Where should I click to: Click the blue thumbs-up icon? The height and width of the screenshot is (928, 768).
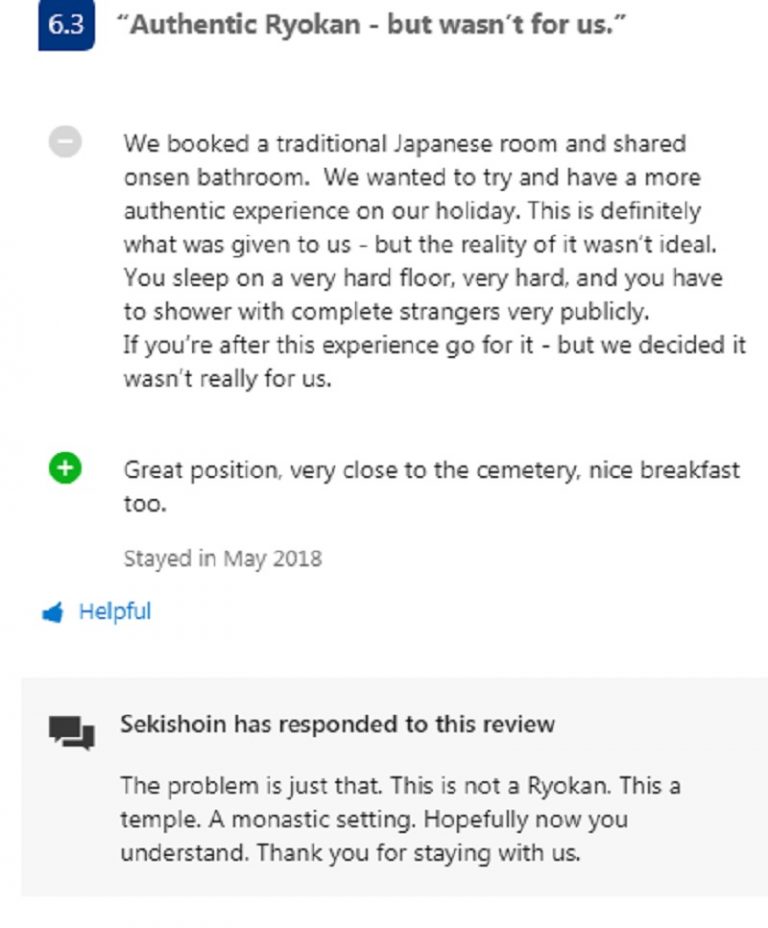click(53, 613)
